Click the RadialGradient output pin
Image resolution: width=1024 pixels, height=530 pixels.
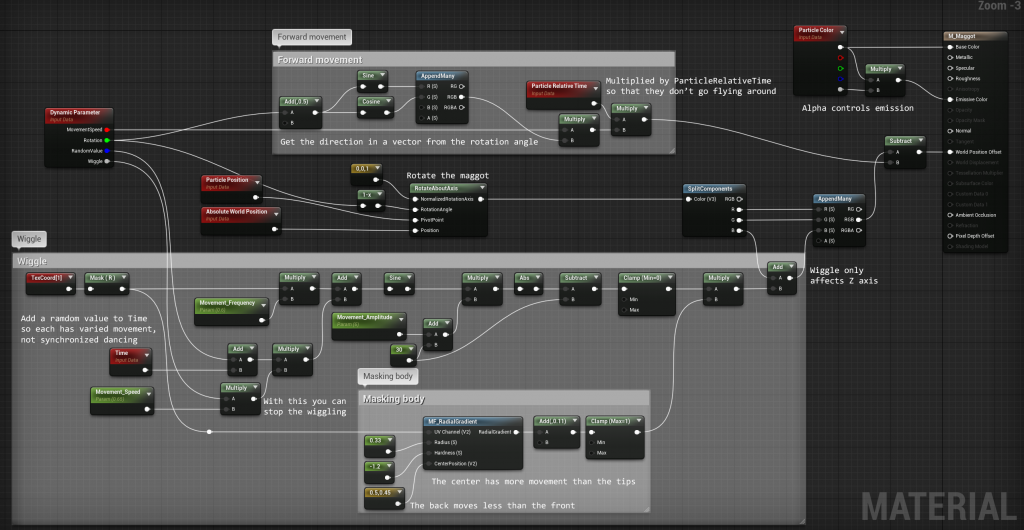click(516, 432)
